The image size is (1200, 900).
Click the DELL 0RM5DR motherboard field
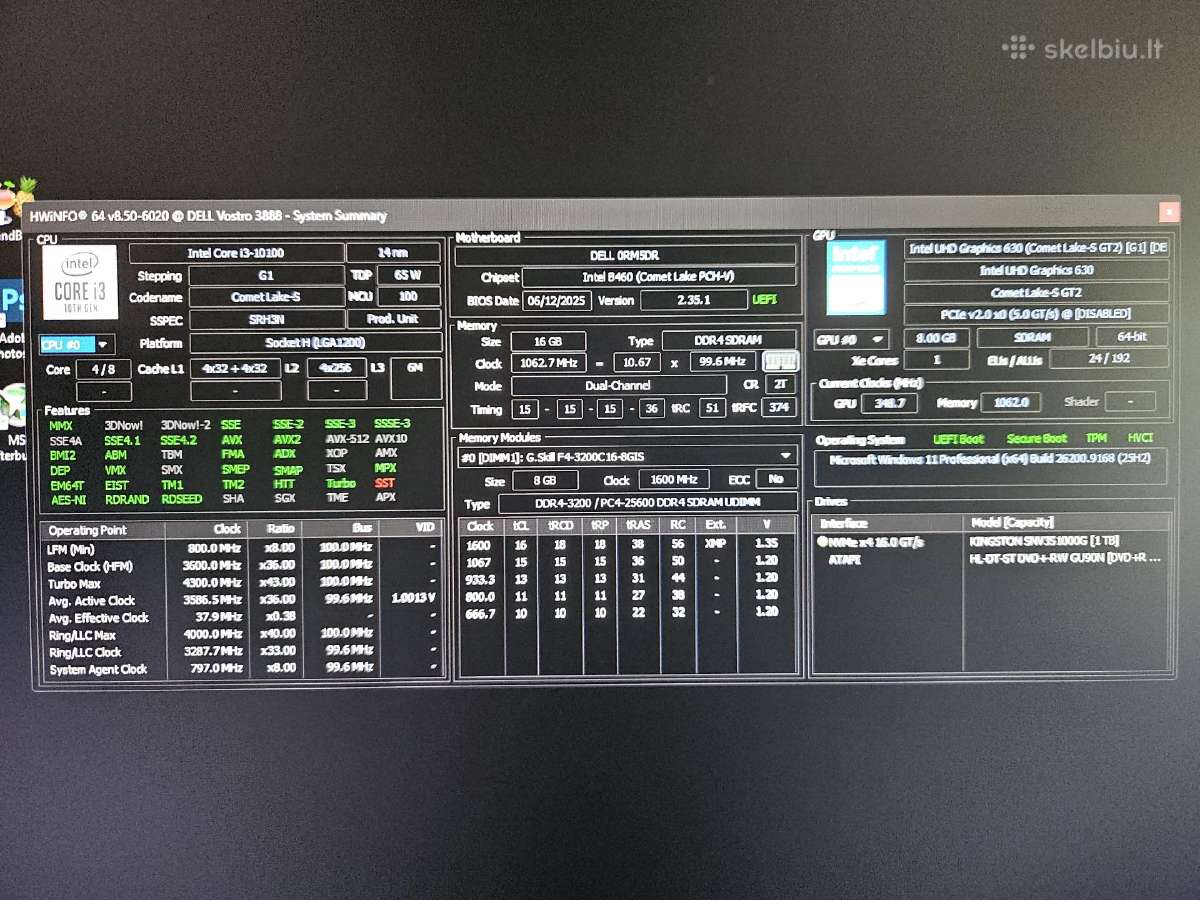(x=626, y=256)
